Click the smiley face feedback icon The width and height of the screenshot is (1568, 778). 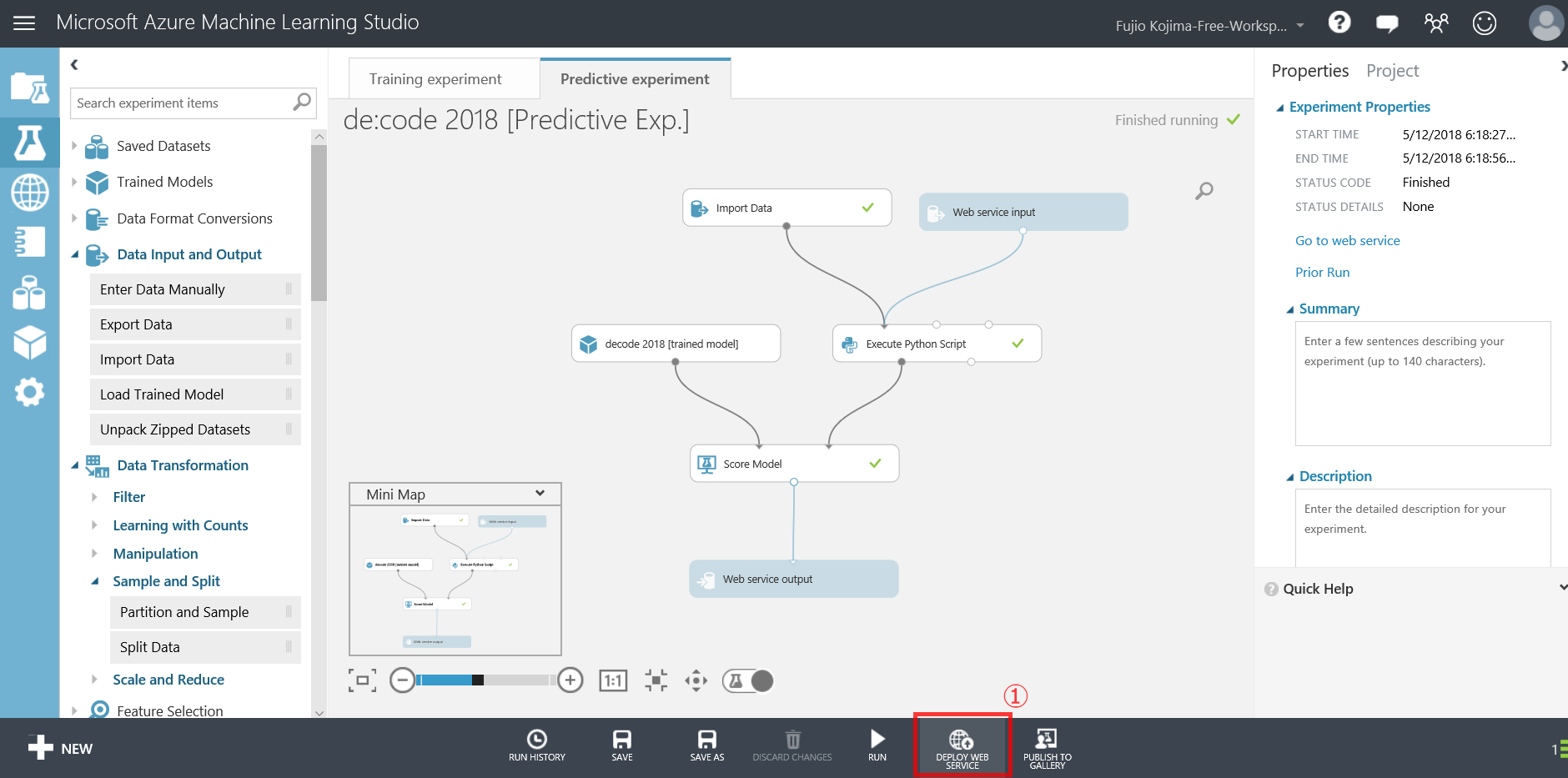tap(1485, 23)
